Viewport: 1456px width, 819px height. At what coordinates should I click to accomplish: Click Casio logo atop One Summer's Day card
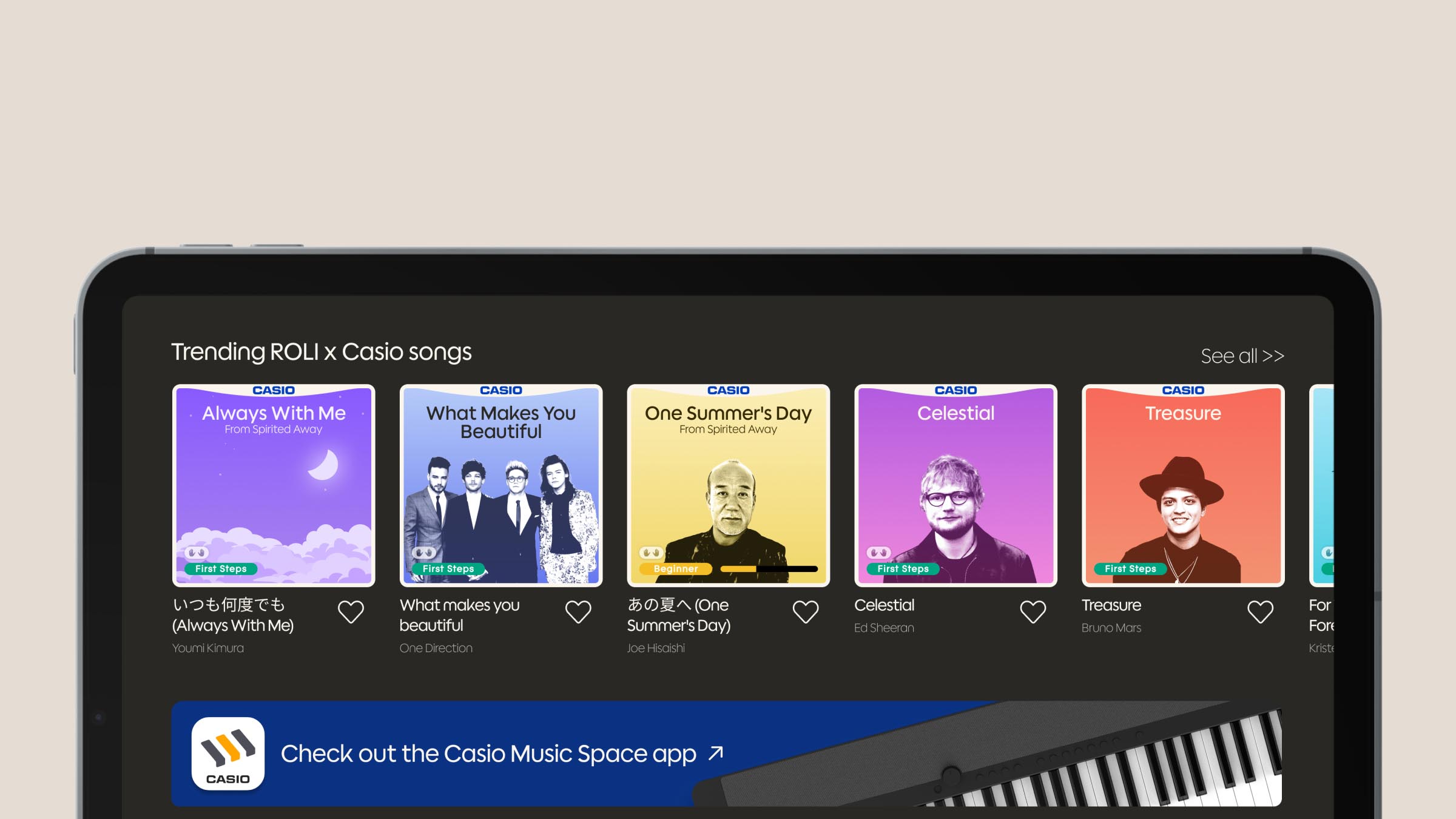coord(729,390)
